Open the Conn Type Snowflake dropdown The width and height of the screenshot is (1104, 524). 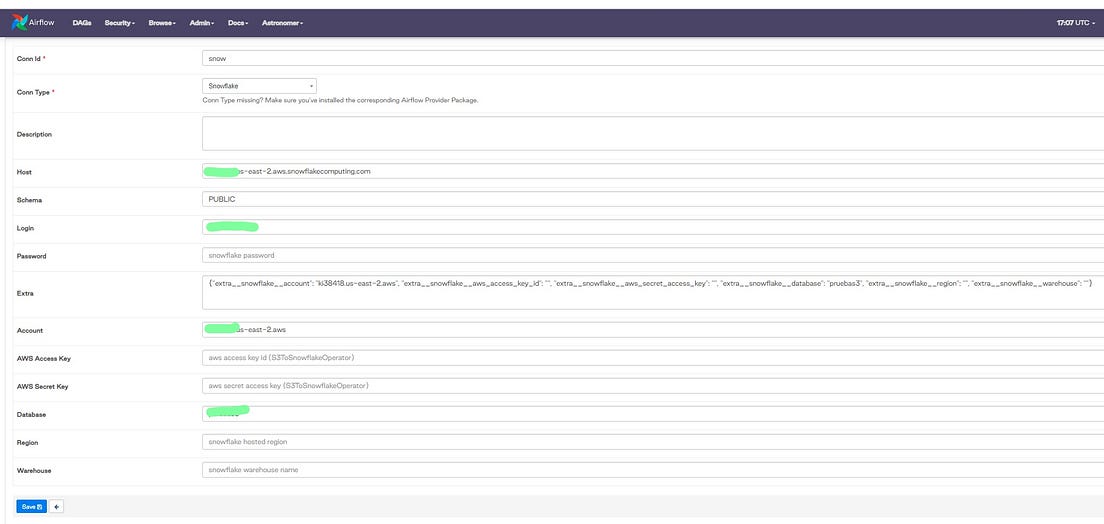259,86
